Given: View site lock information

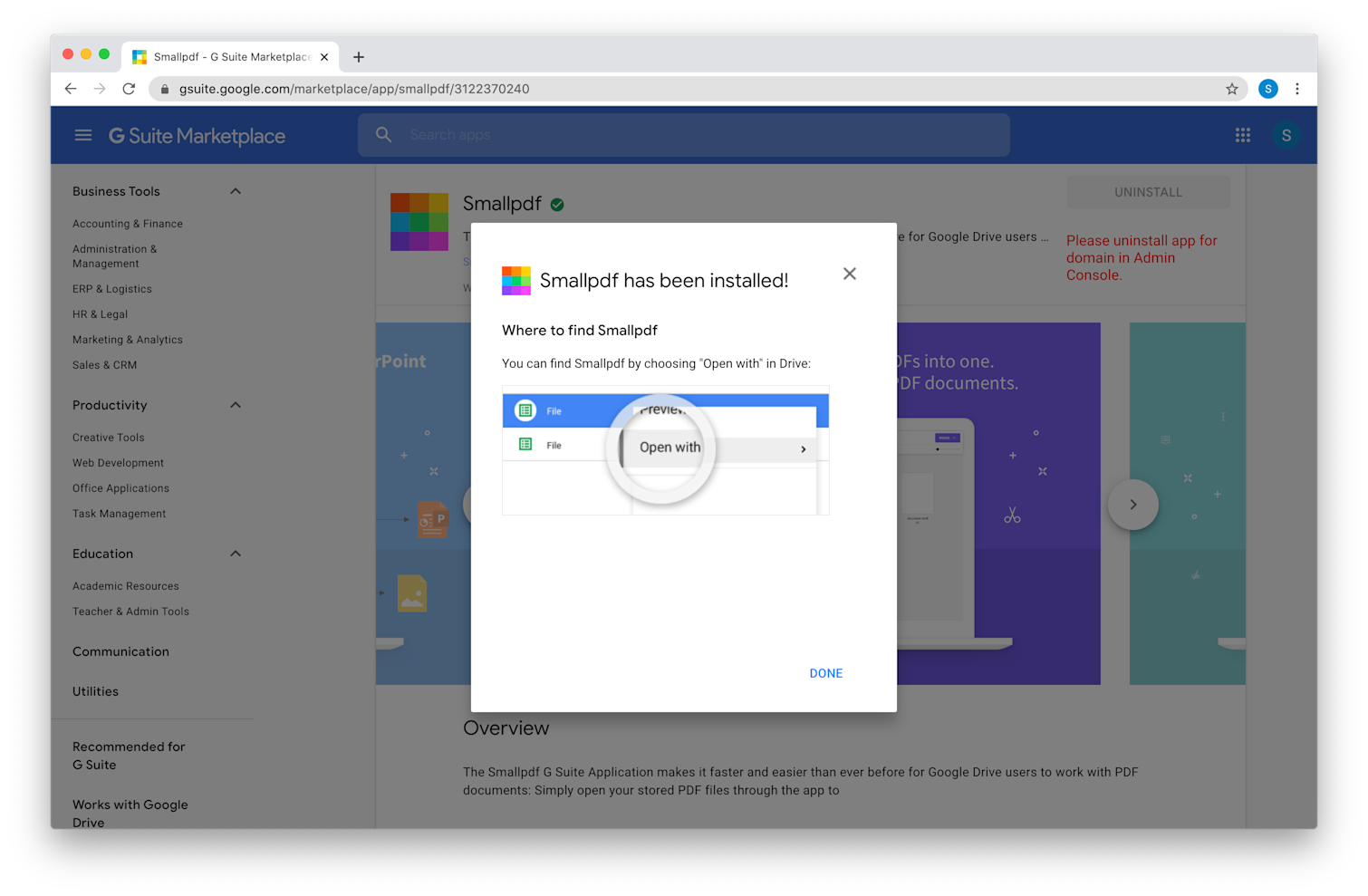Looking at the screenshot, I should click(165, 89).
